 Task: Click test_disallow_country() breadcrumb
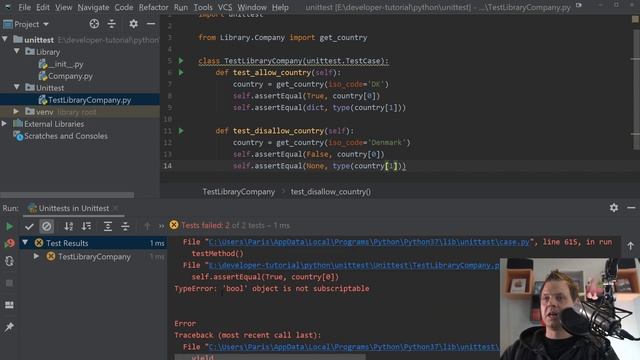point(331,191)
